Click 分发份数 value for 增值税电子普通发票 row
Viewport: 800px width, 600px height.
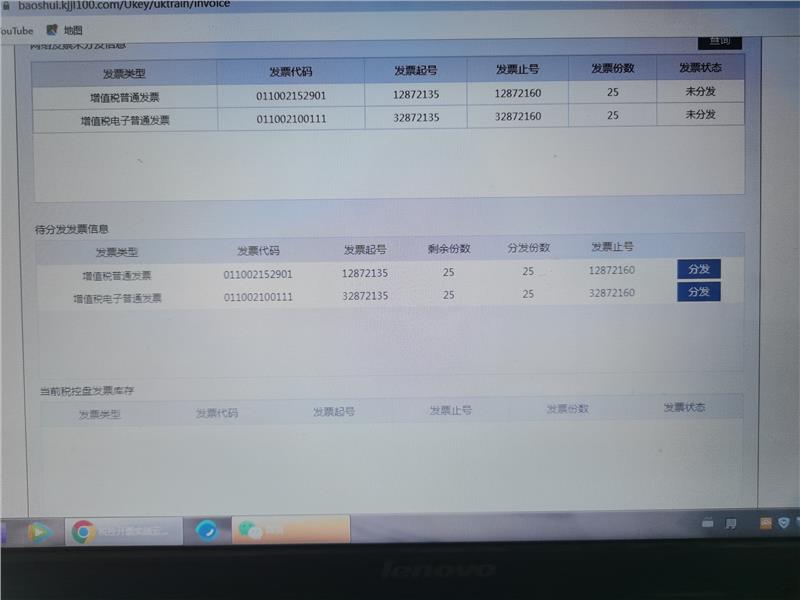pos(528,295)
